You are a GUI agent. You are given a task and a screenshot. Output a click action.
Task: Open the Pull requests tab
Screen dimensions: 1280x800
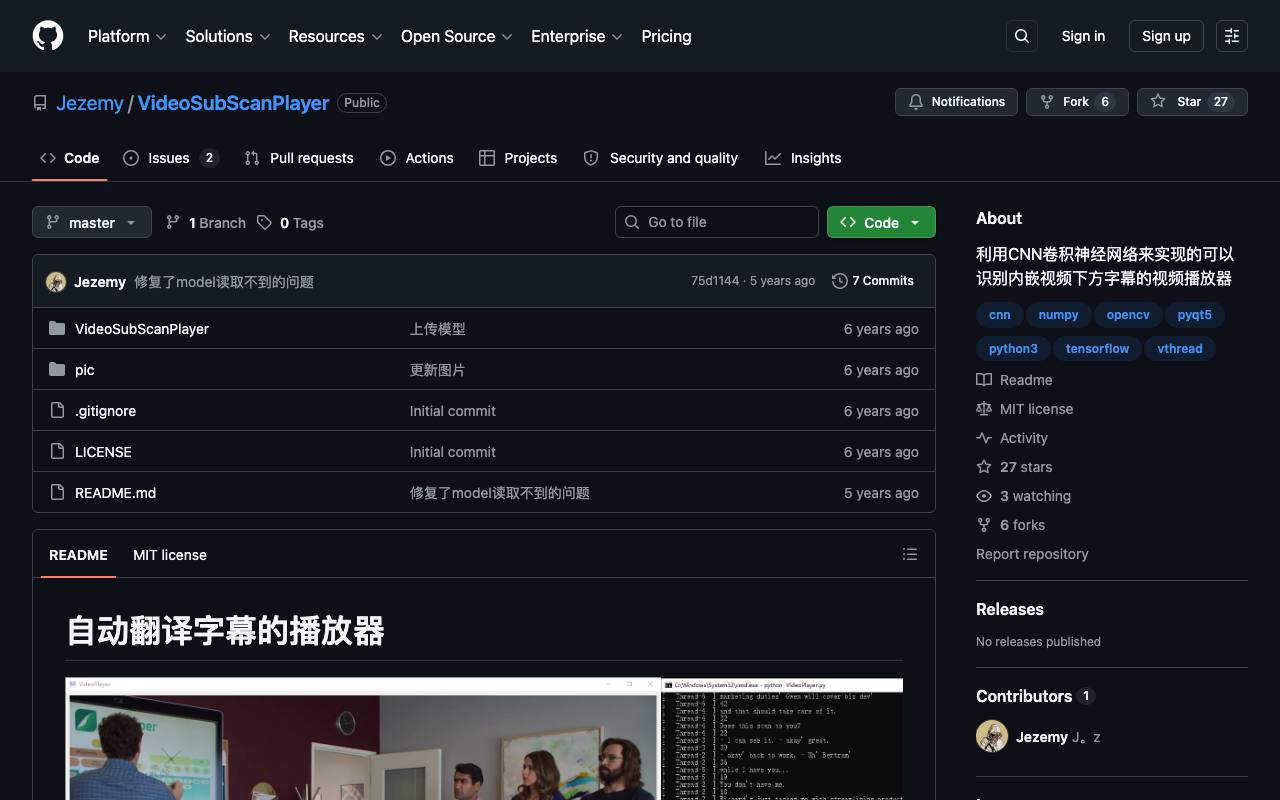(299, 158)
